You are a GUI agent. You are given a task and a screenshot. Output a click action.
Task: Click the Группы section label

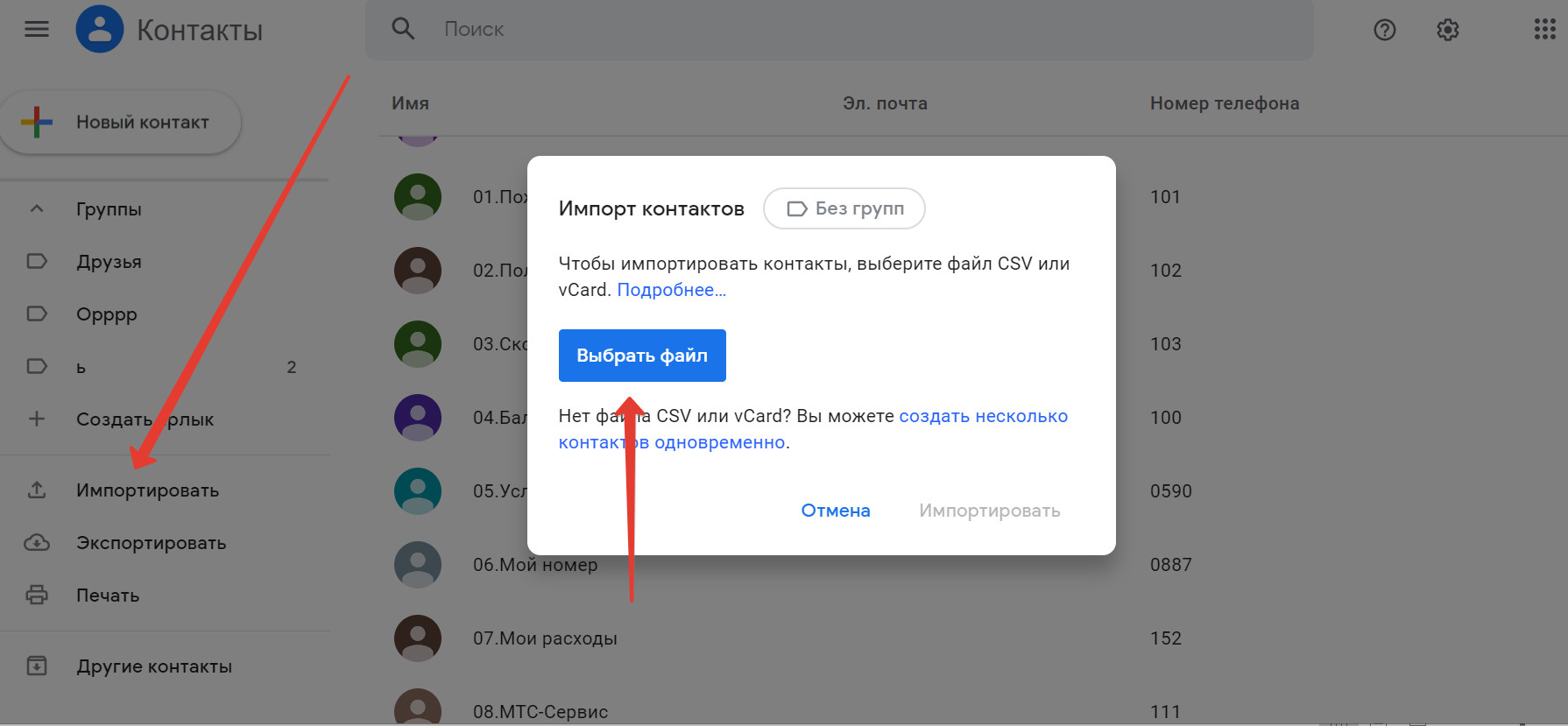[x=109, y=208]
